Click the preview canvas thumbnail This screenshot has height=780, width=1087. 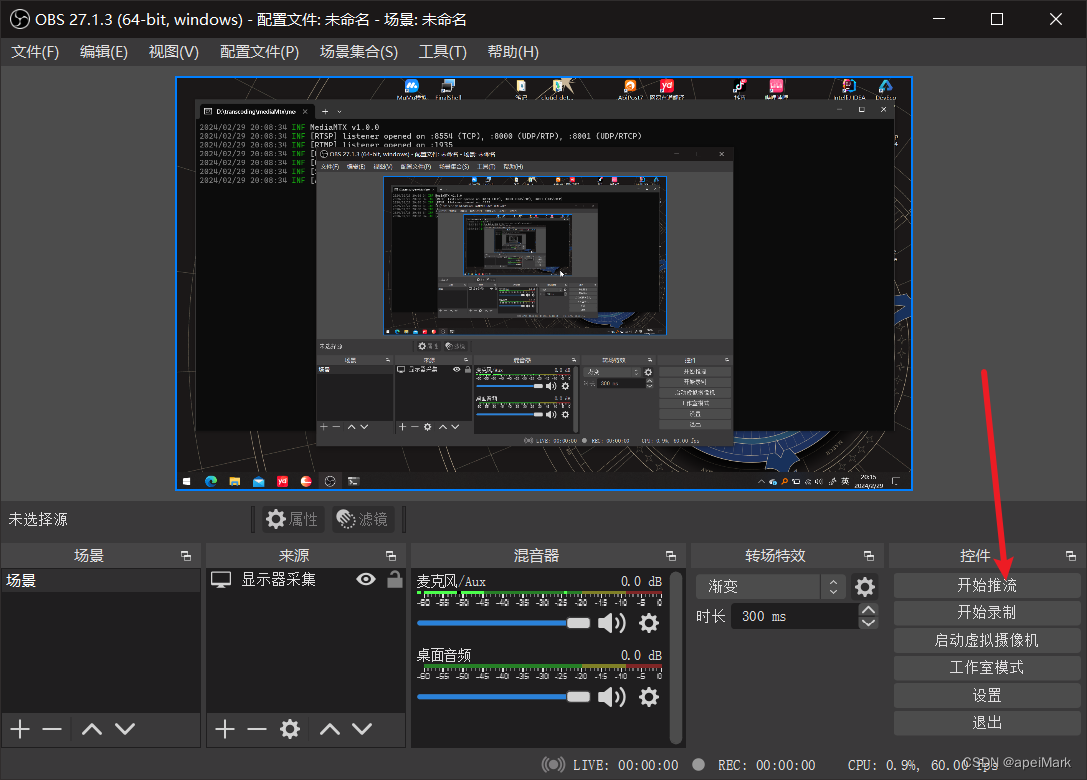[x=544, y=283]
